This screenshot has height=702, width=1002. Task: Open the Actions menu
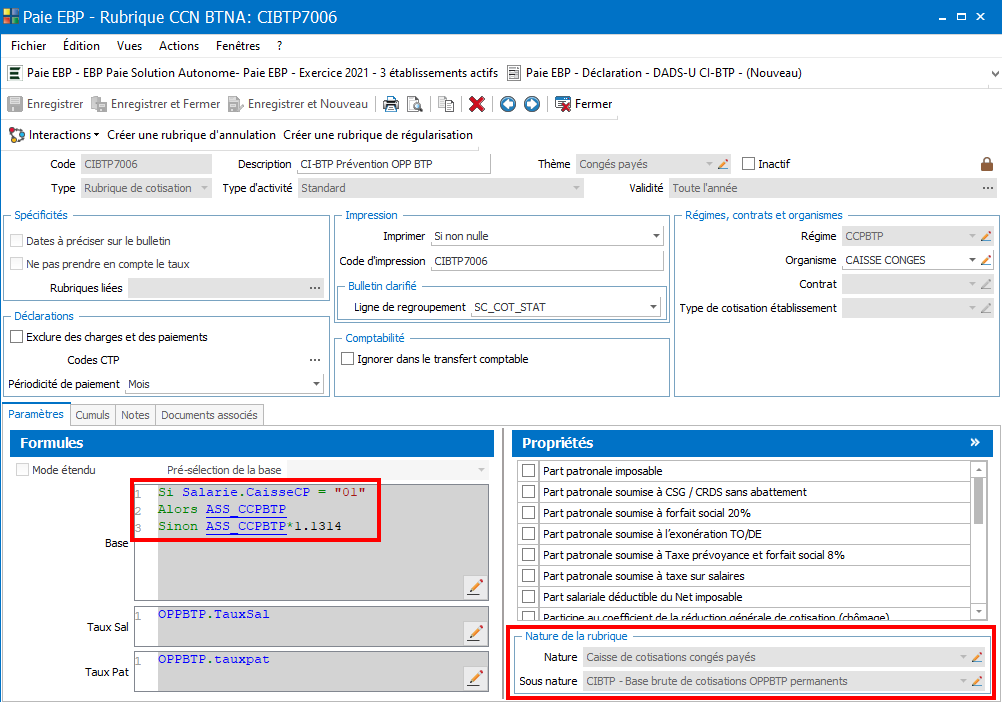tap(179, 46)
